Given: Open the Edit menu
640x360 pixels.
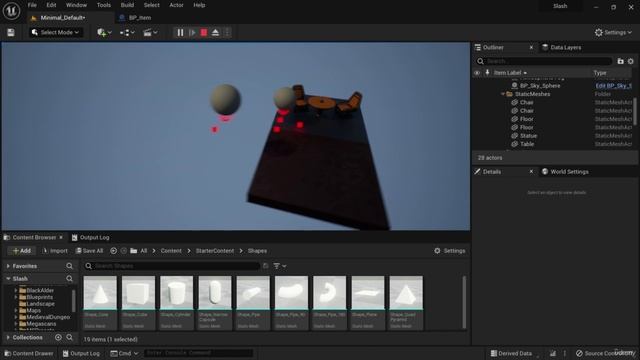Looking at the screenshot, I should point(51,5).
